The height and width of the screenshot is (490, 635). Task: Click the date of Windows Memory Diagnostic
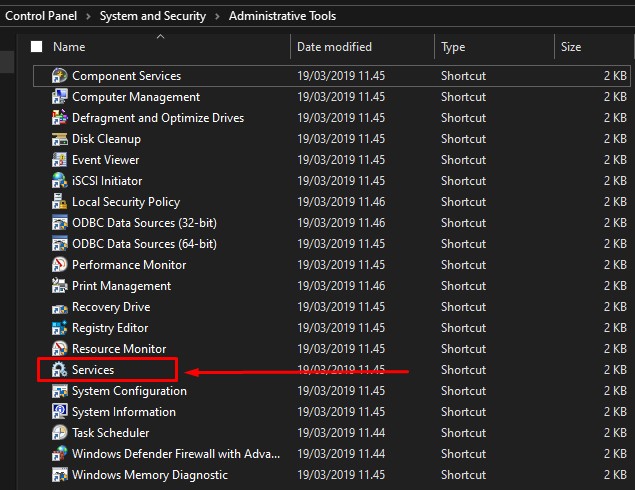pos(341,475)
